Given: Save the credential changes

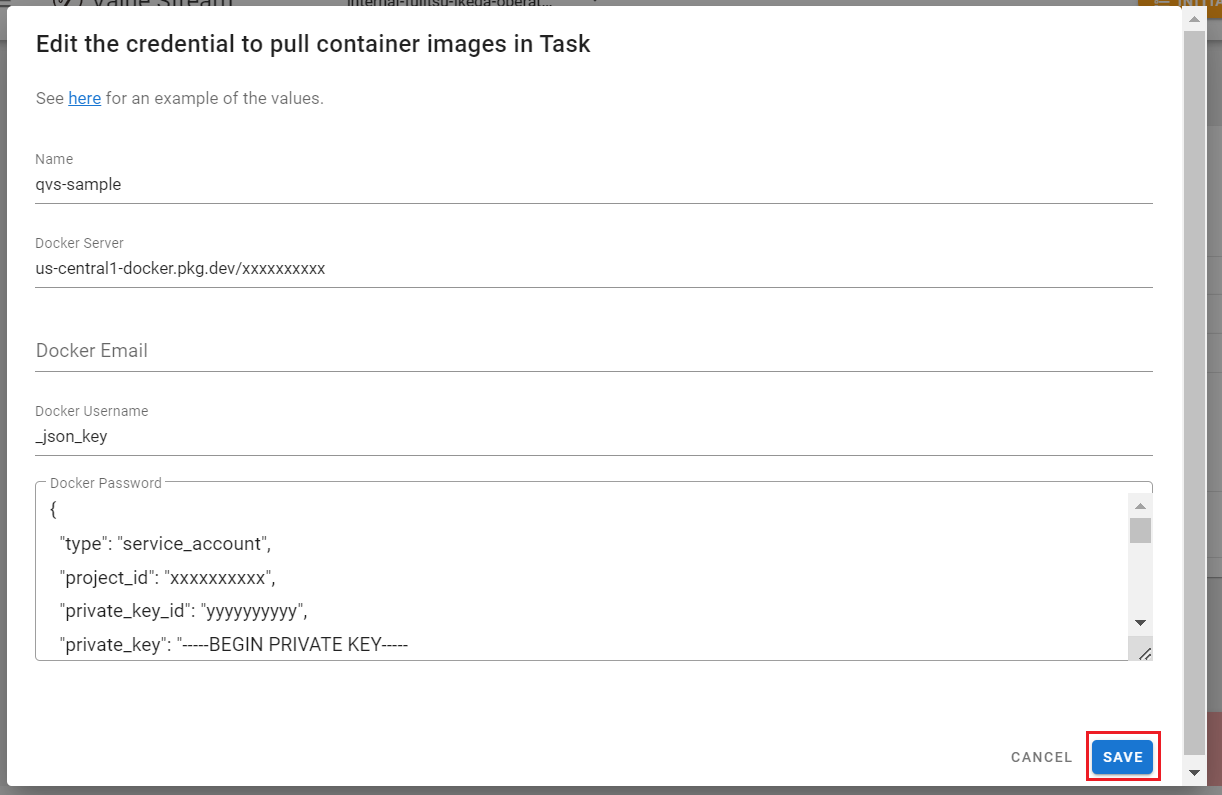Looking at the screenshot, I should click(1122, 757).
